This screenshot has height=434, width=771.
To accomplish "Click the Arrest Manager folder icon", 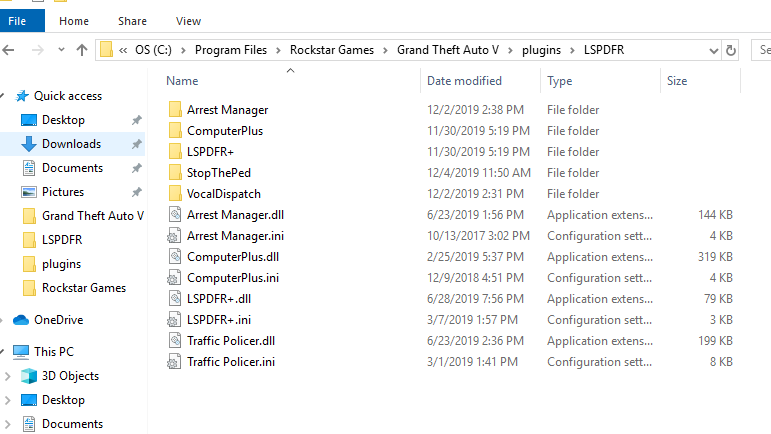I will (x=174, y=110).
